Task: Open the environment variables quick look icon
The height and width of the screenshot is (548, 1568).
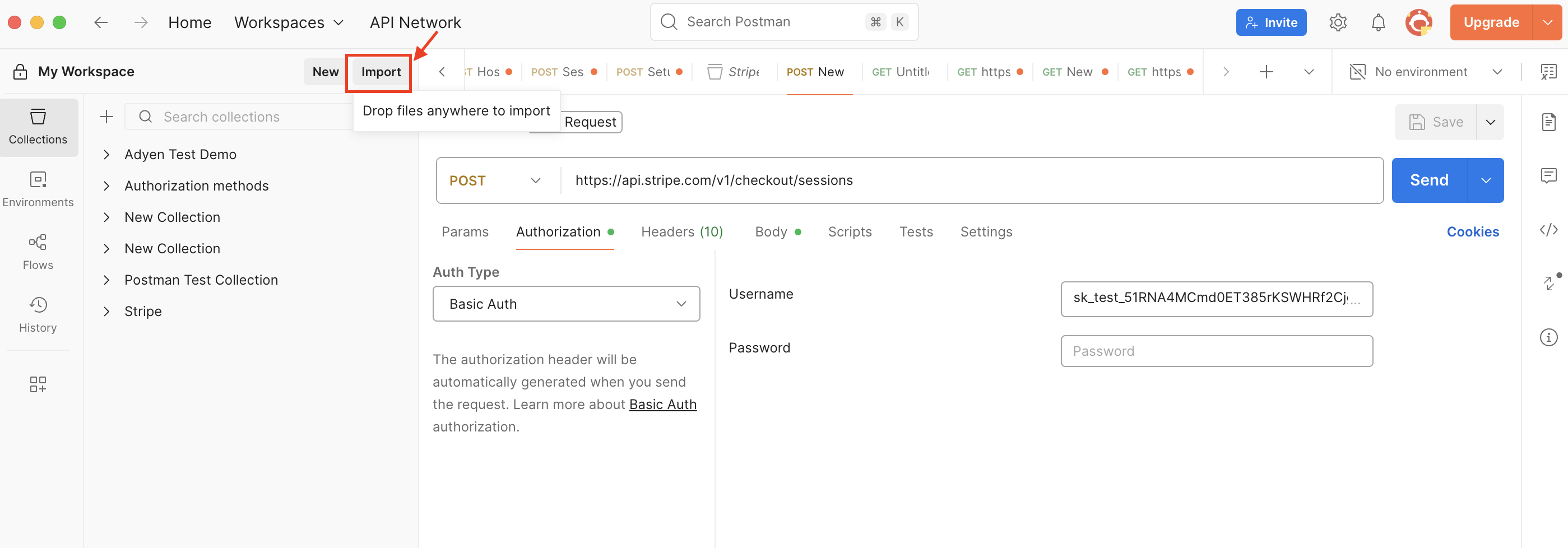Action: [x=1548, y=72]
